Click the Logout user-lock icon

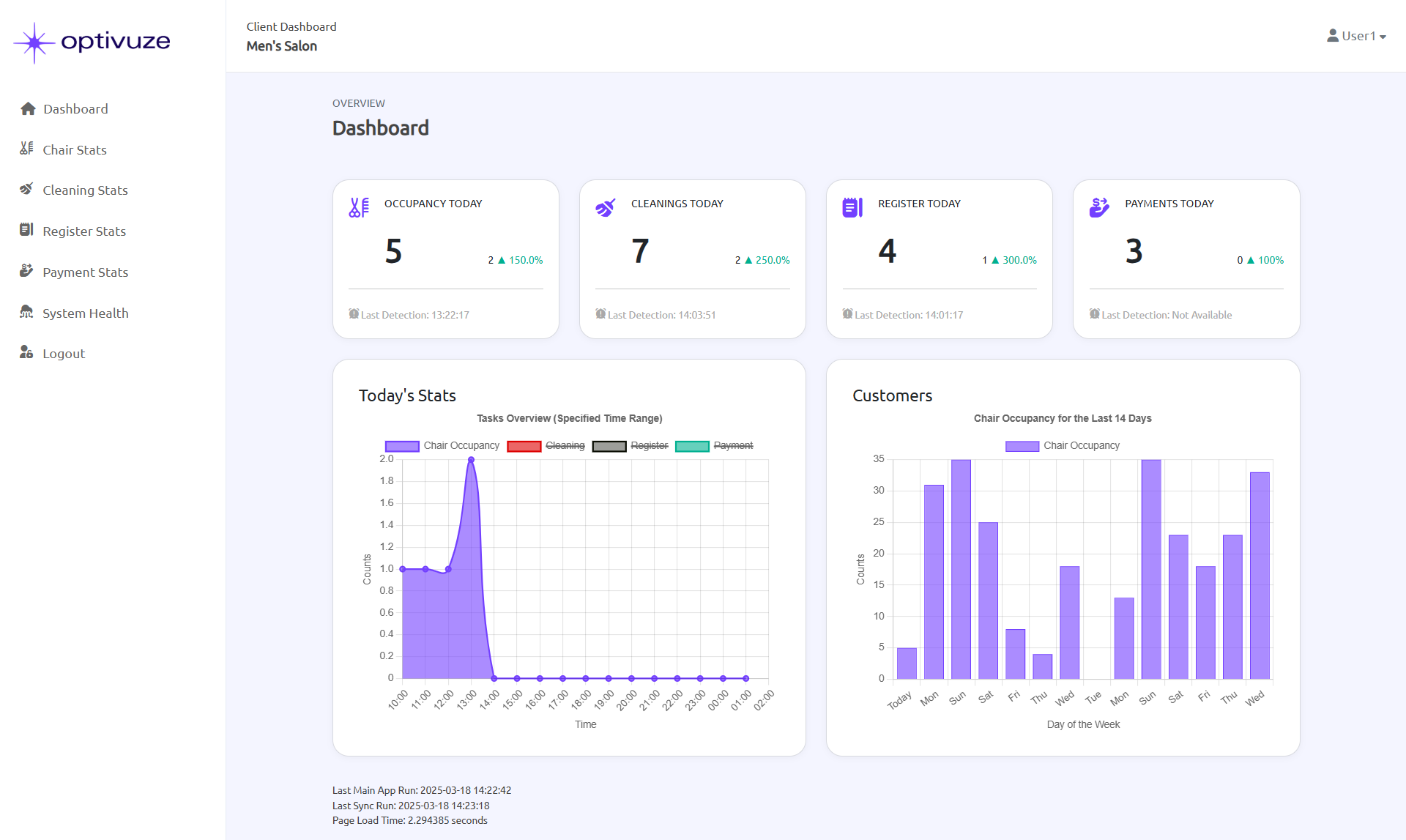pyautogui.click(x=26, y=352)
